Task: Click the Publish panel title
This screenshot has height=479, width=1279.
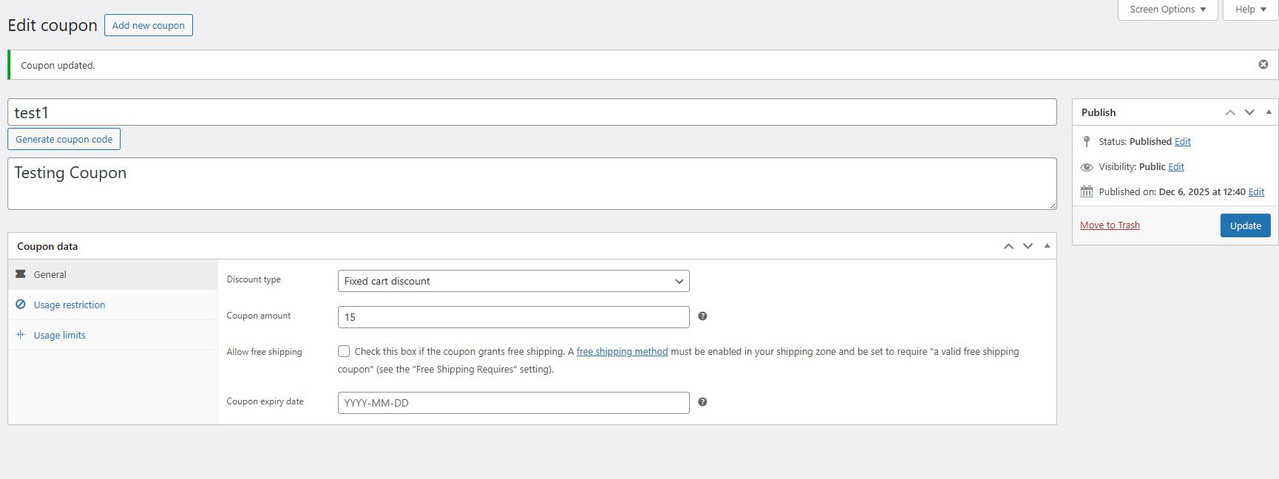Action: 1098,113
